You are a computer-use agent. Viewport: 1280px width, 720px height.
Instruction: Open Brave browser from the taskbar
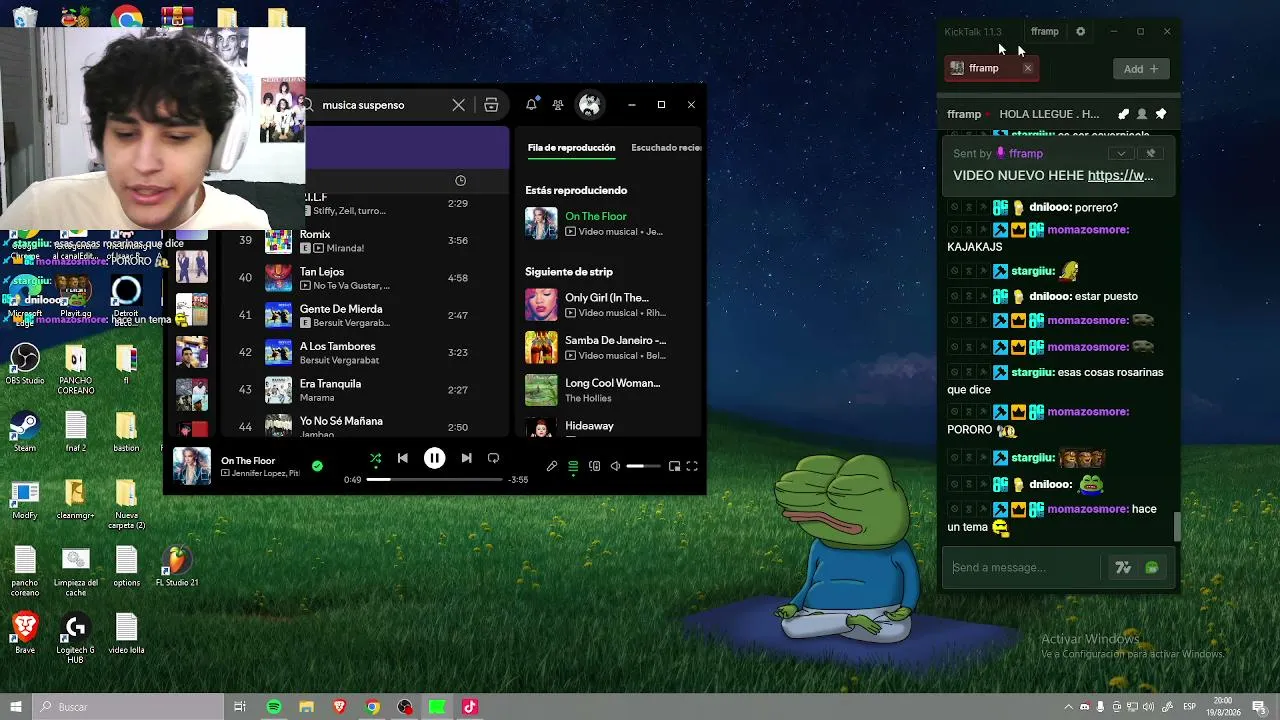pyautogui.click(x=339, y=707)
